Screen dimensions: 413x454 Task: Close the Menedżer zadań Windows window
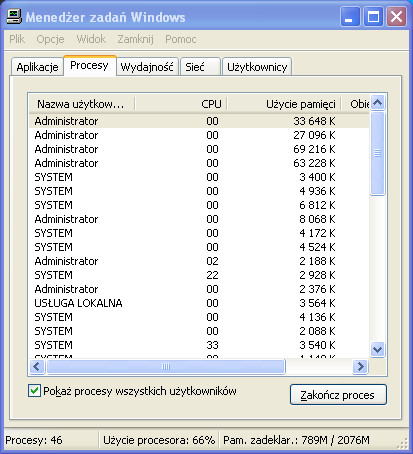(396, 16)
